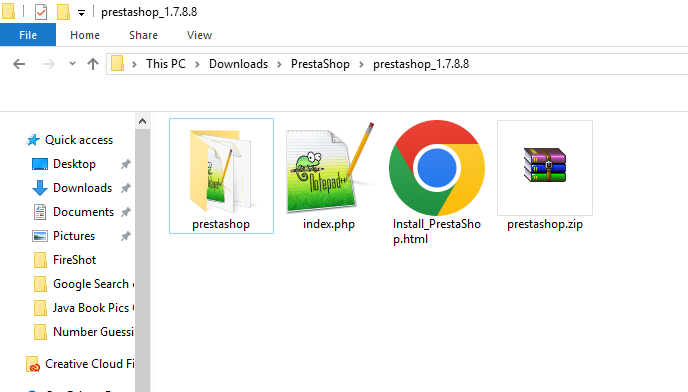
Task: Navigate to Downloads in breadcrumb
Action: point(238,64)
